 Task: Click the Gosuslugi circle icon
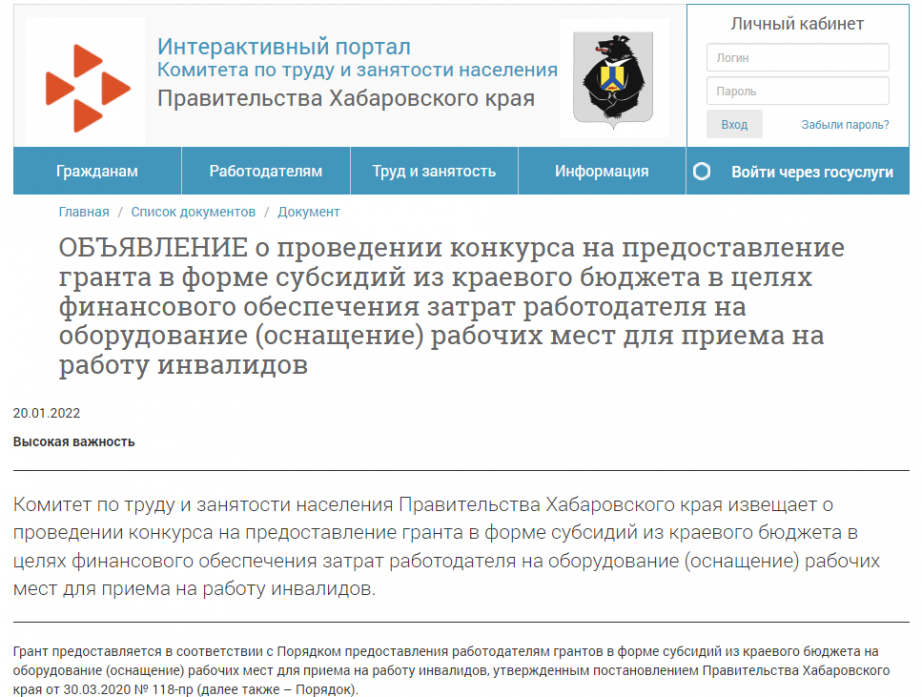[x=701, y=172]
